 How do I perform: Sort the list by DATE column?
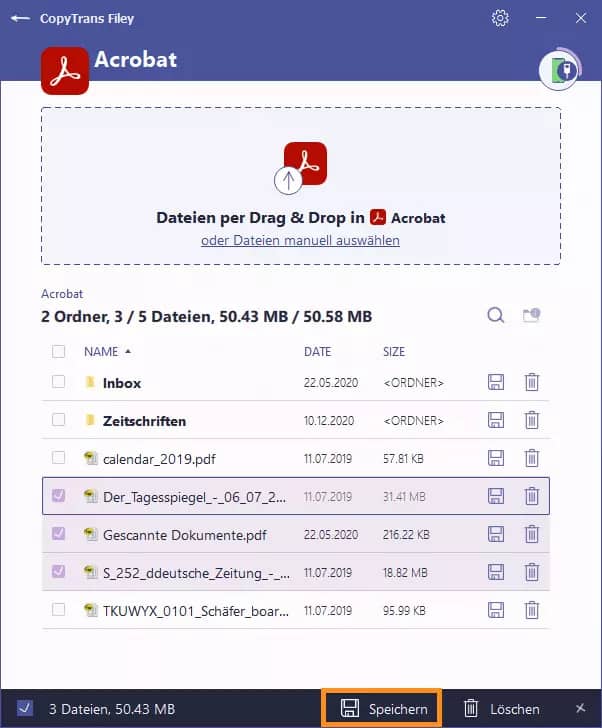click(x=317, y=352)
